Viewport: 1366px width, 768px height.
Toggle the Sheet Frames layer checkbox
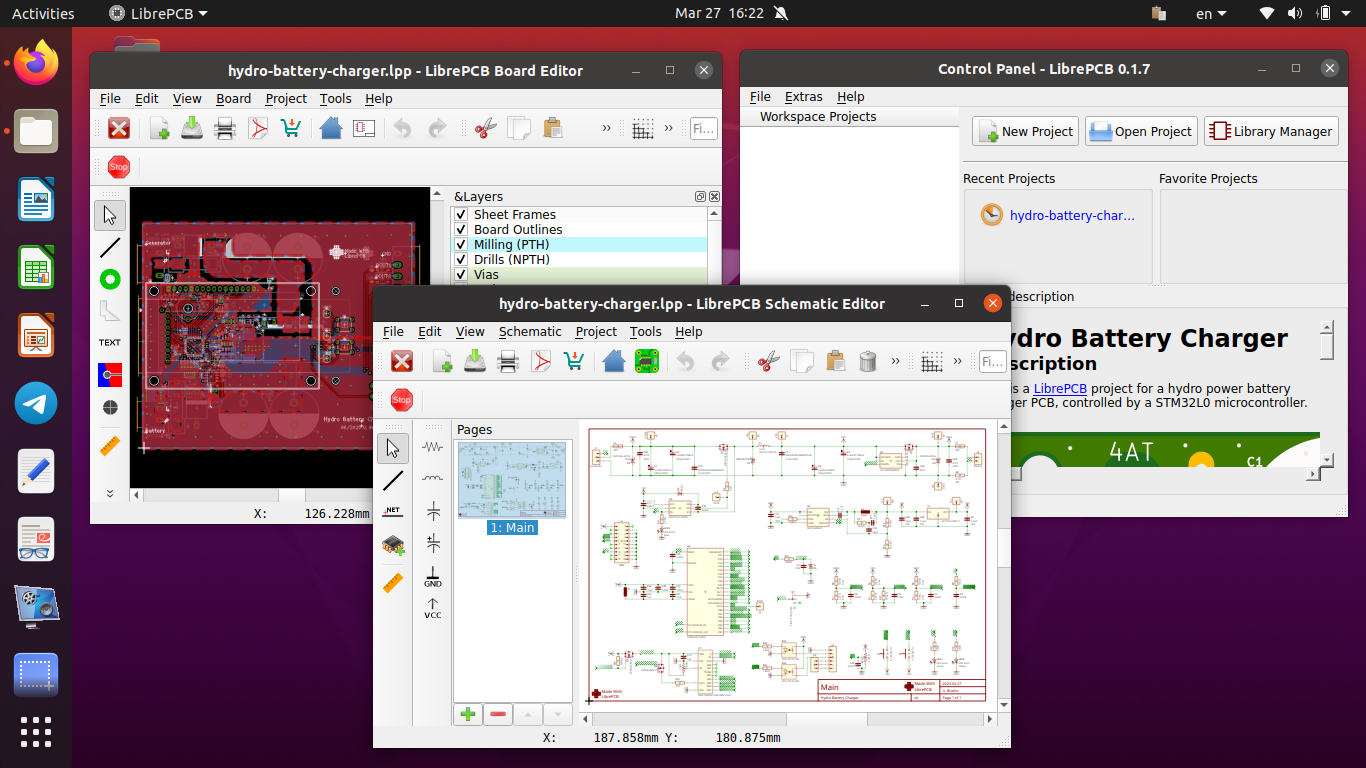pos(461,215)
